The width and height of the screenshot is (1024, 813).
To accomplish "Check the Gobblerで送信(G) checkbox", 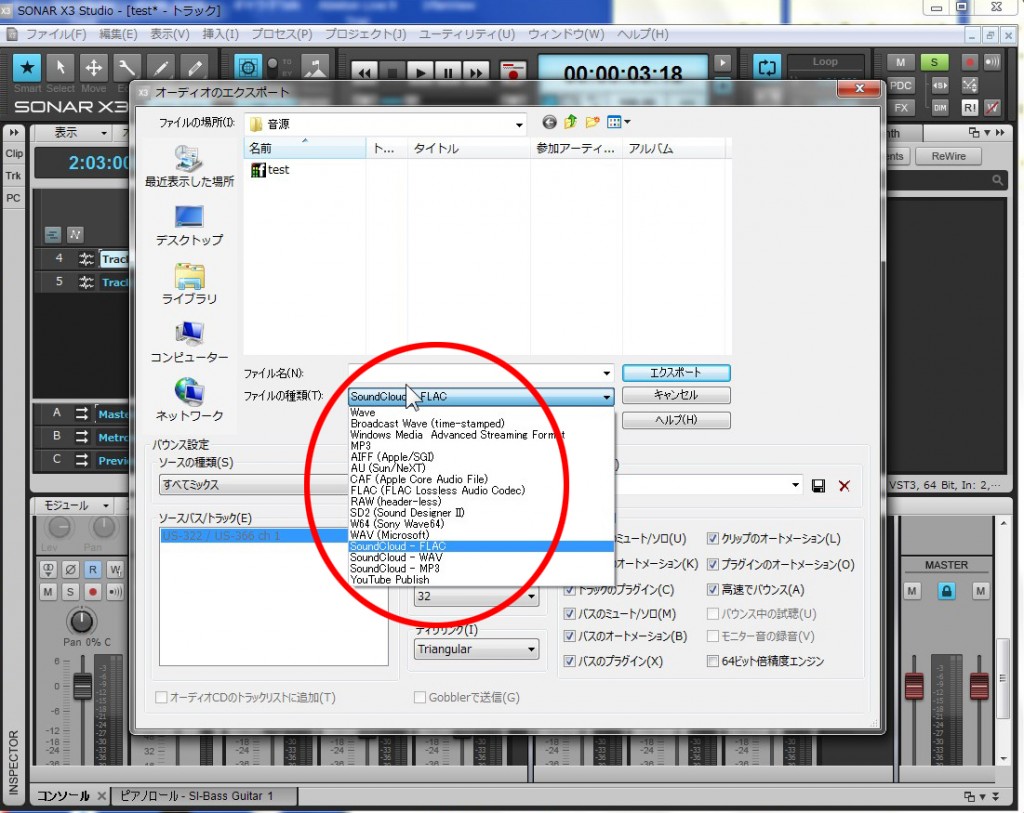I will (x=420, y=697).
